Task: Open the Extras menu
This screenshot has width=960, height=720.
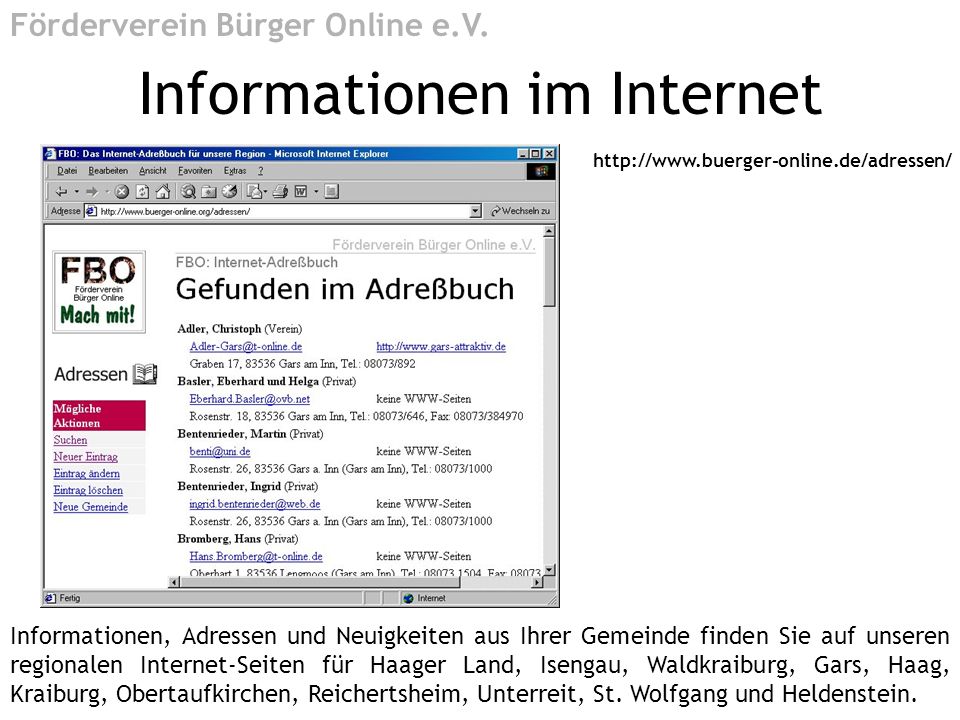Action: (x=234, y=171)
